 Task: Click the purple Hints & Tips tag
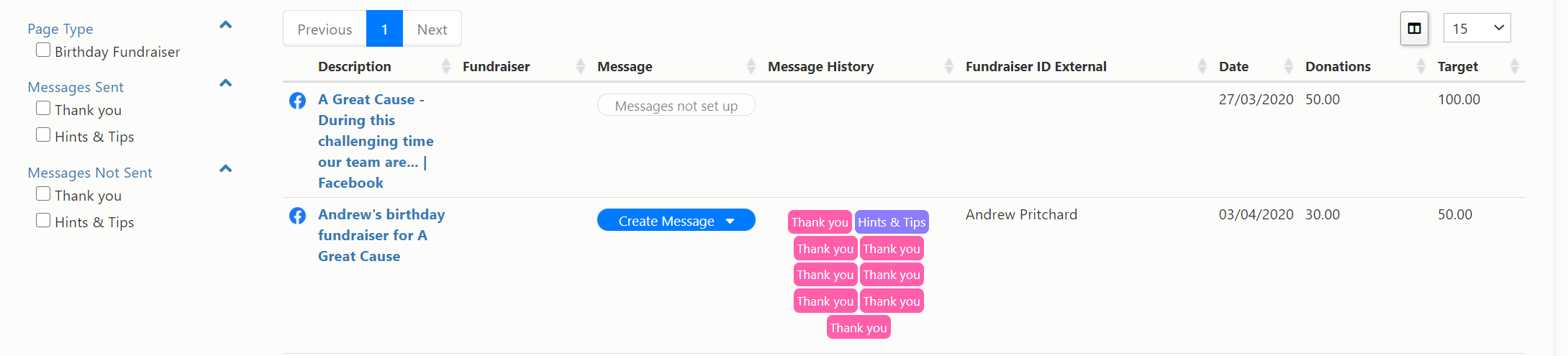[892, 222]
